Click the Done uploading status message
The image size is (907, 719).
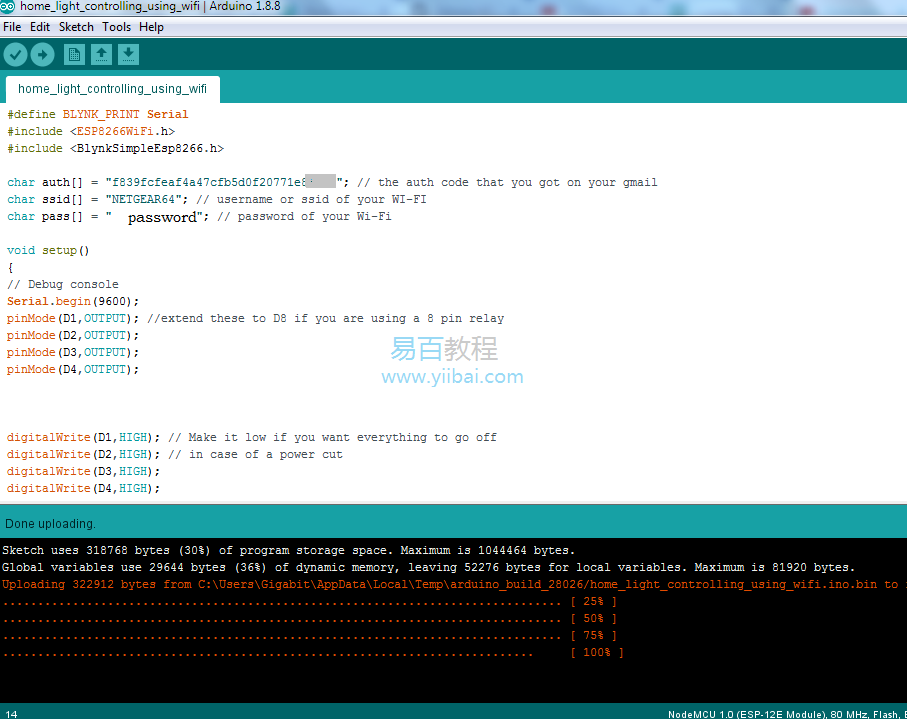[50, 524]
